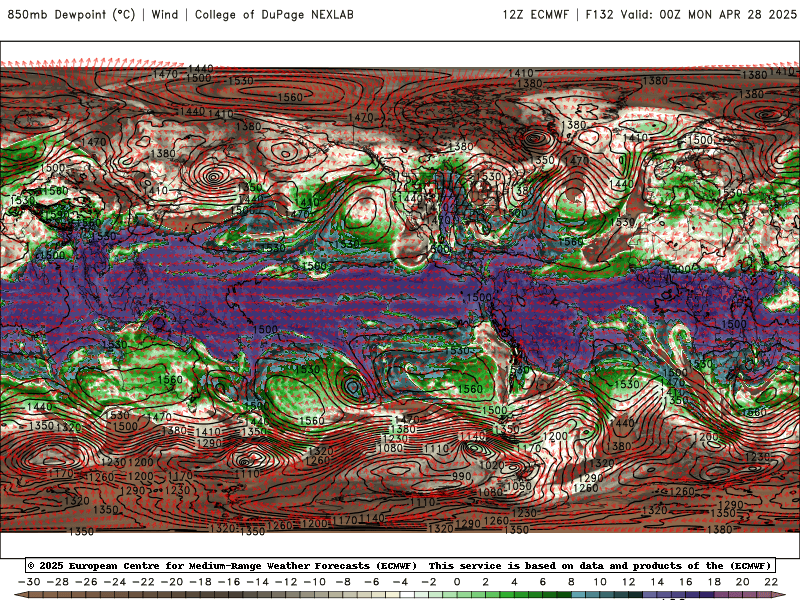
Task: Click the '-20' value on the color scale
Action: click(172, 582)
